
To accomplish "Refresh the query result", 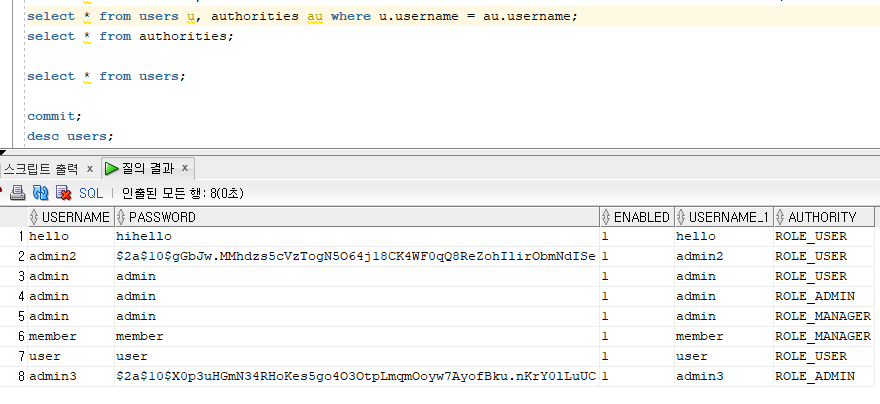I will (x=40, y=193).
